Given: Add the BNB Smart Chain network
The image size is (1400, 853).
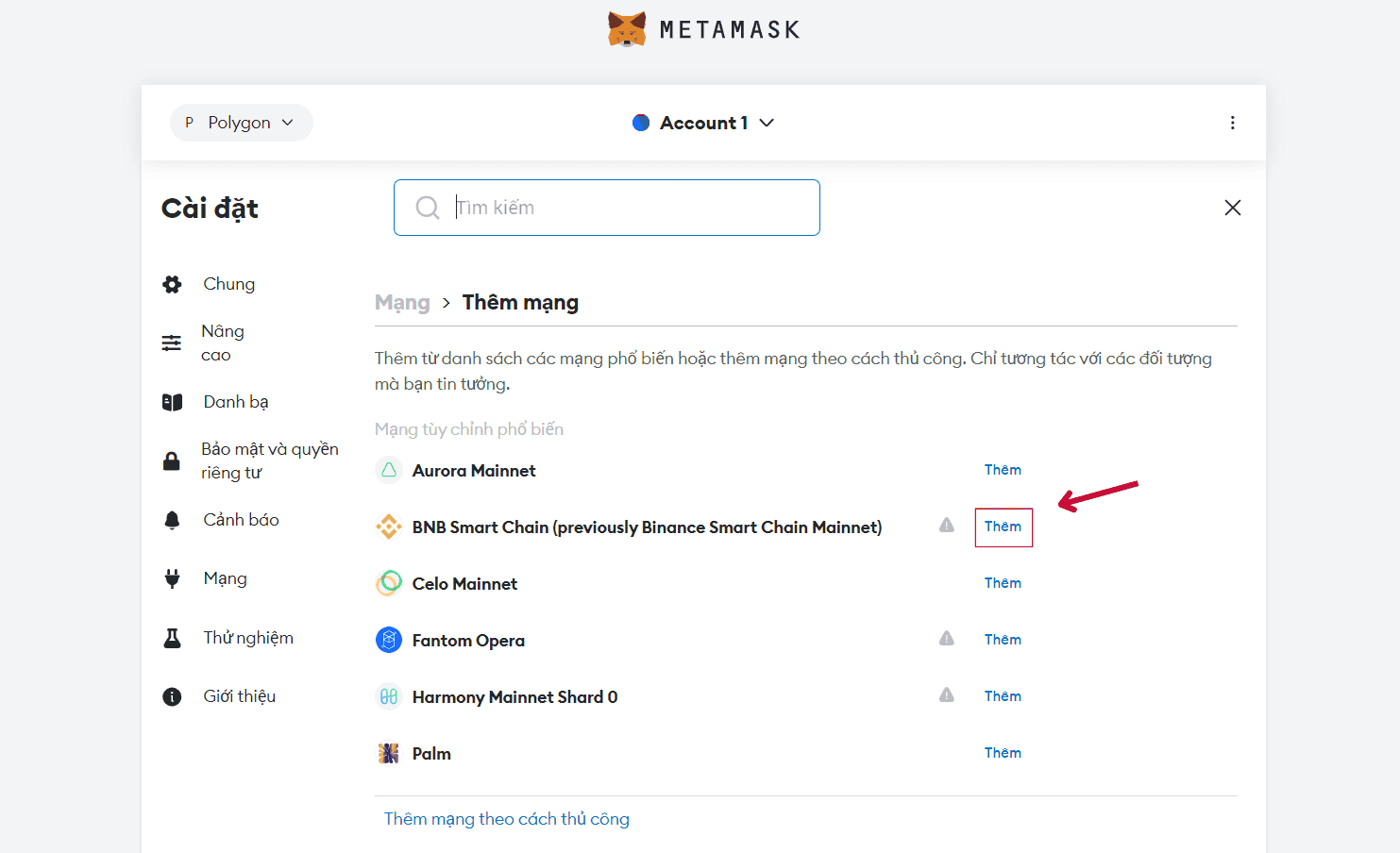Looking at the screenshot, I should [1003, 527].
